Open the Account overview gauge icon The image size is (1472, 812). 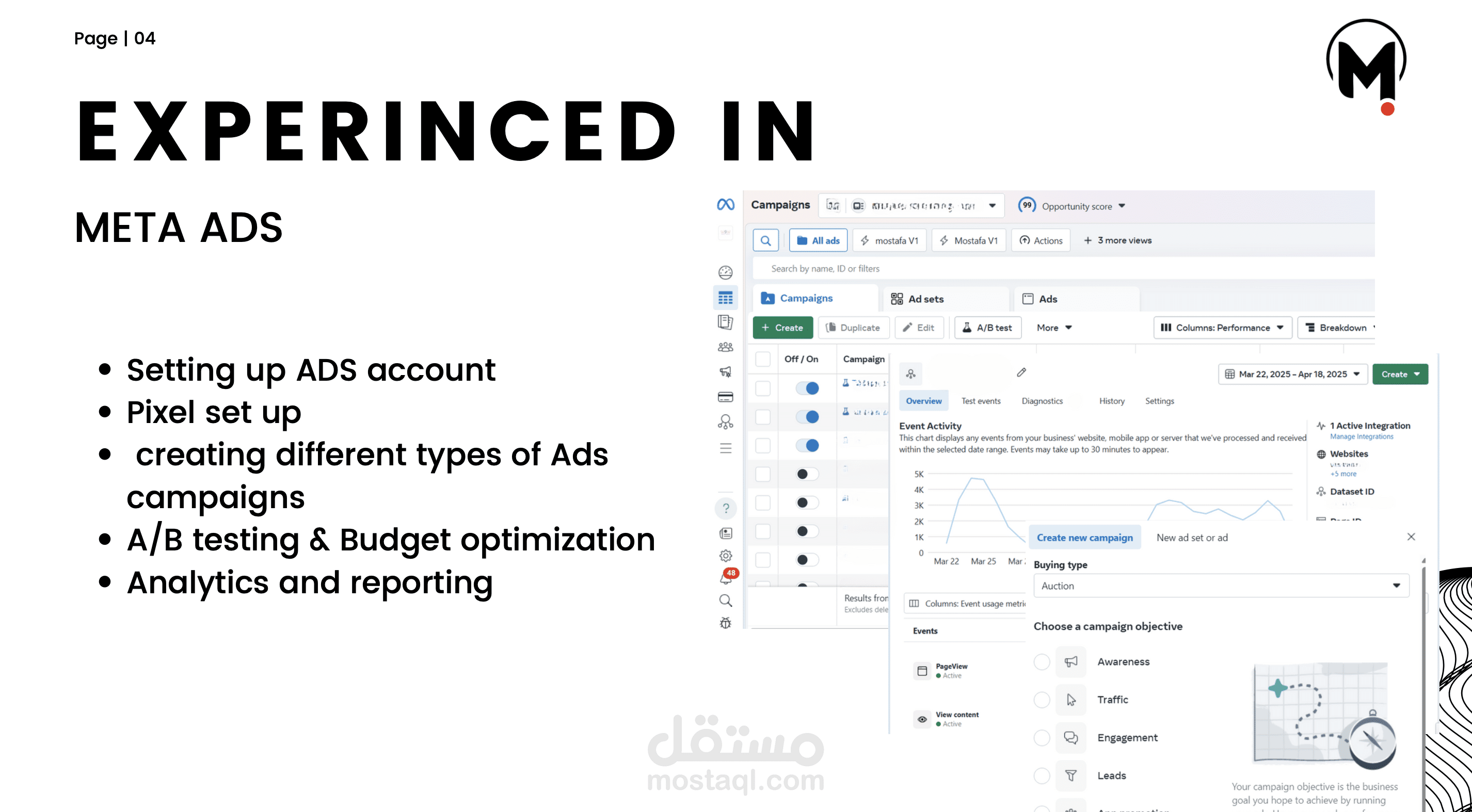pyautogui.click(x=726, y=272)
